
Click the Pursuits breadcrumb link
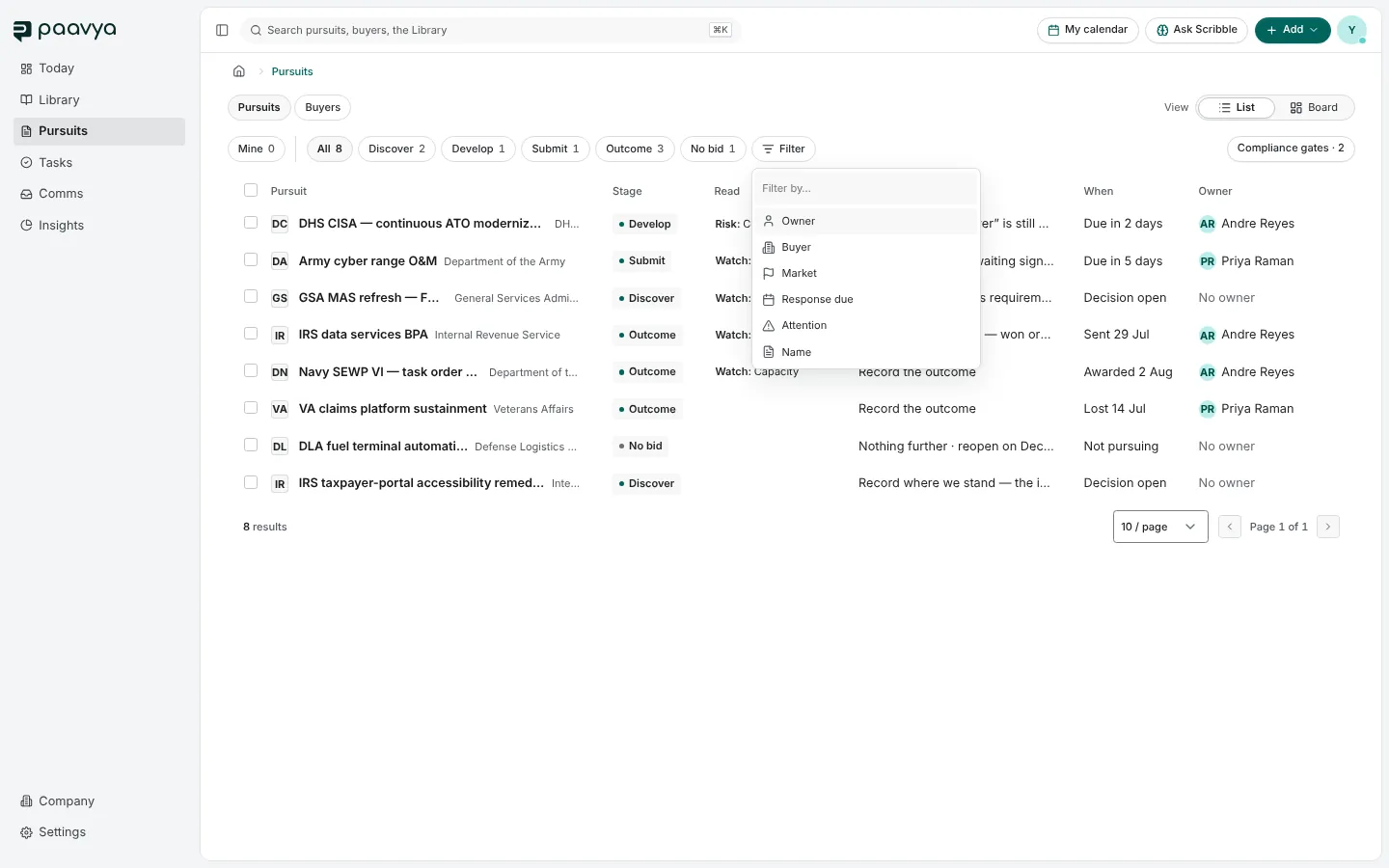[292, 71]
